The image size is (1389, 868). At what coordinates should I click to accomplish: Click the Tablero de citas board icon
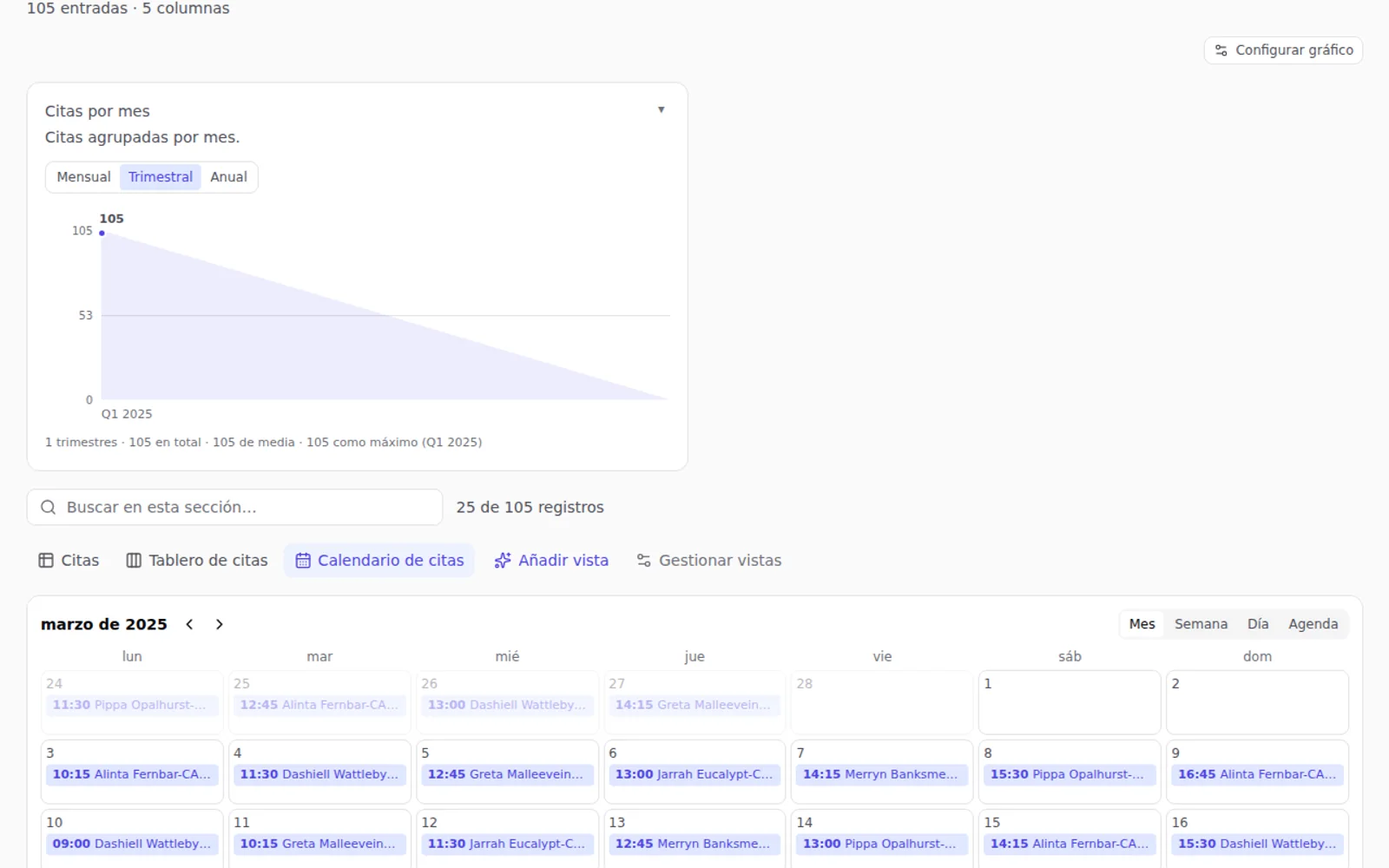134,561
